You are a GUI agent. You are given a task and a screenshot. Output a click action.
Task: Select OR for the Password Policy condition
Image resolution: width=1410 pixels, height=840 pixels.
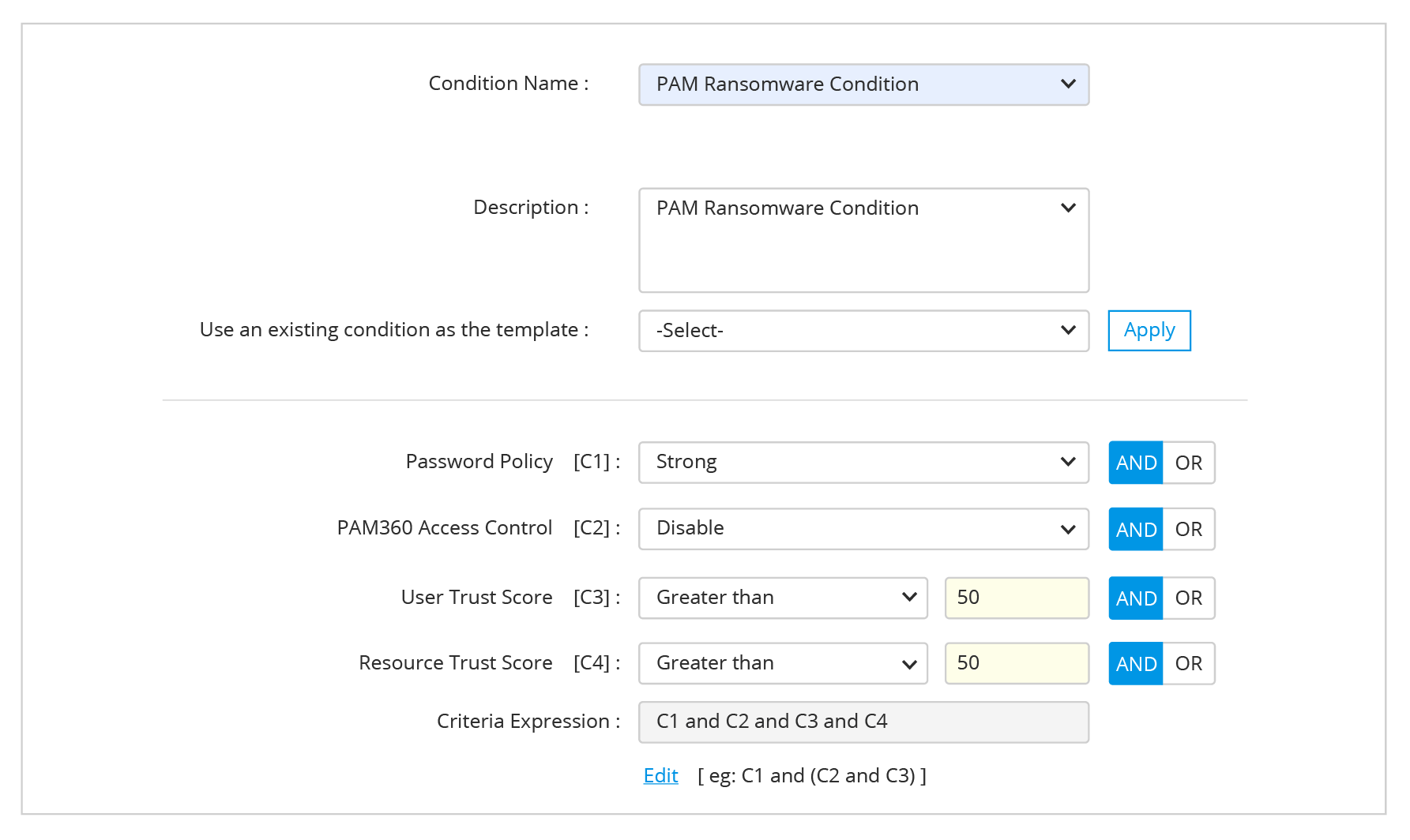1188,463
